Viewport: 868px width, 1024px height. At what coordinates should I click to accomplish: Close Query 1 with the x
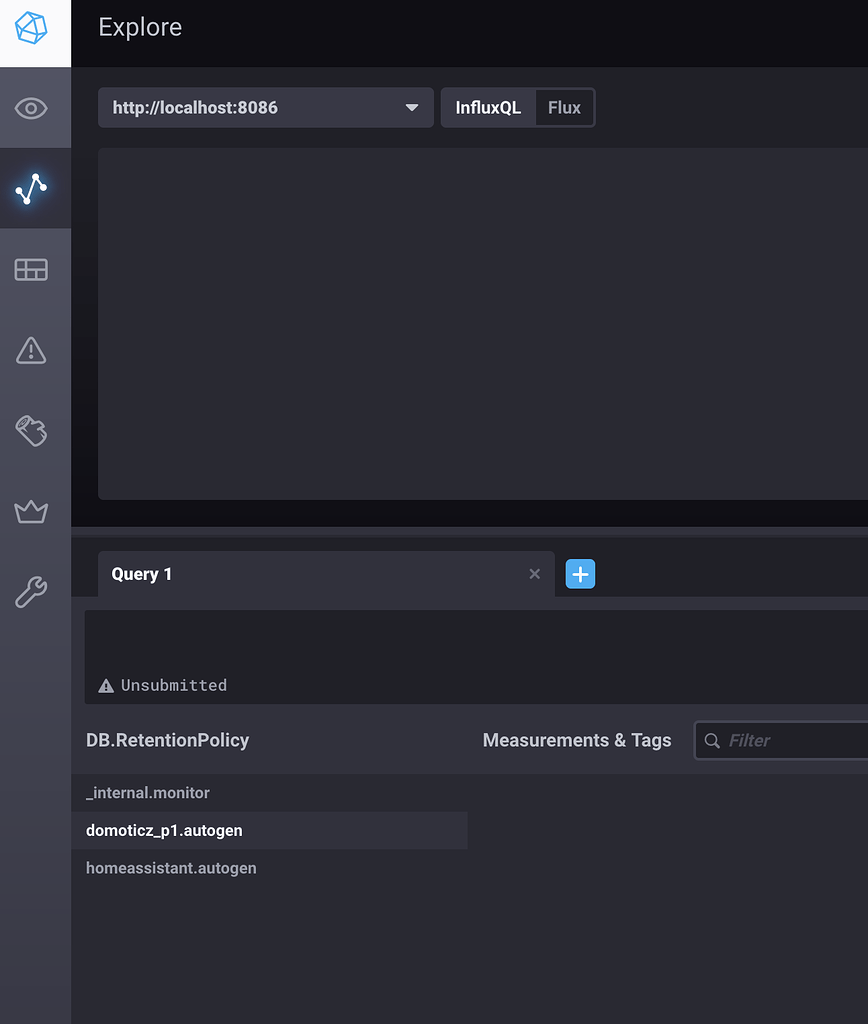pyautogui.click(x=534, y=573)
